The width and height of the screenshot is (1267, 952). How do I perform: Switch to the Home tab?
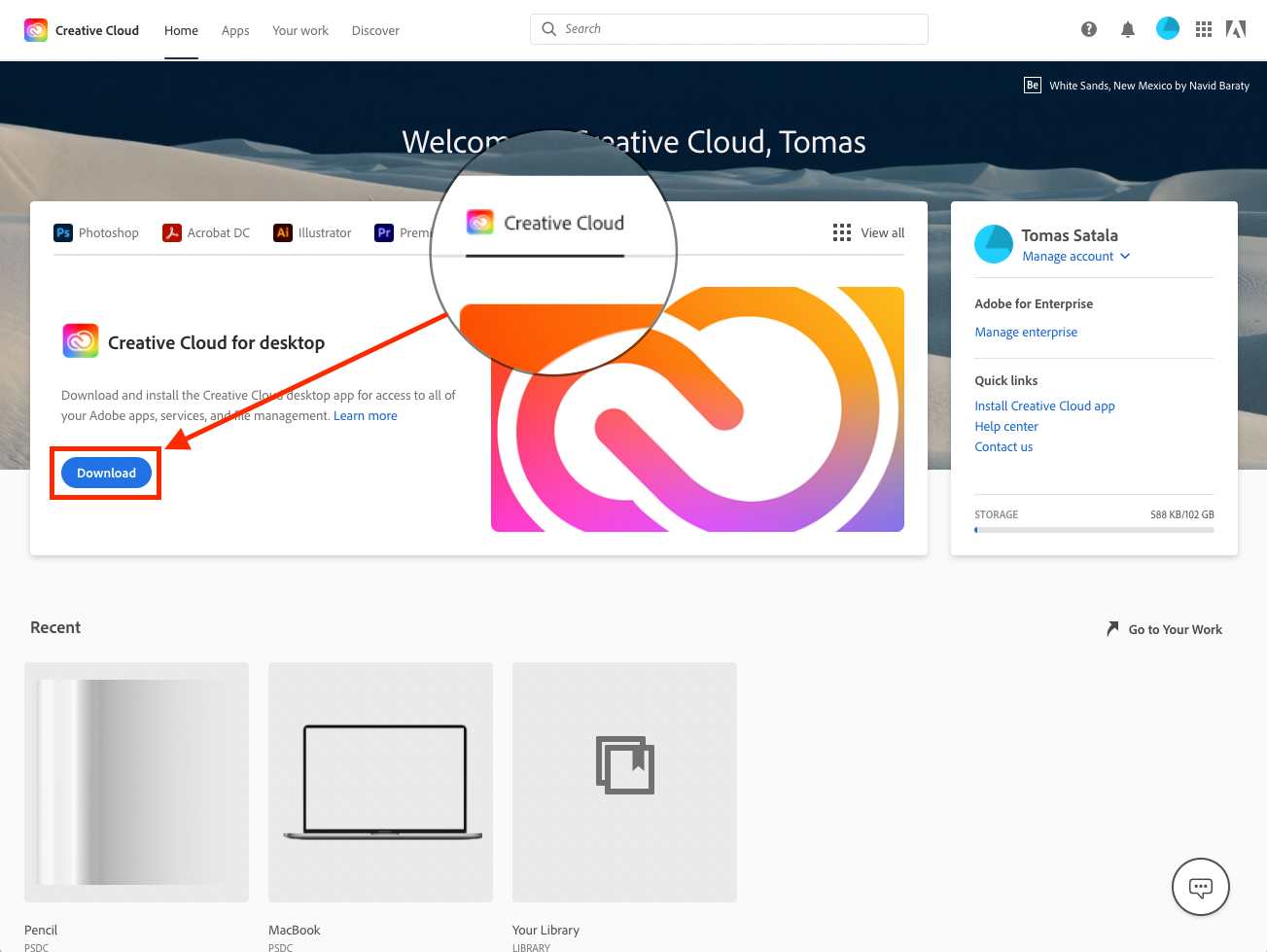point(181,30)
